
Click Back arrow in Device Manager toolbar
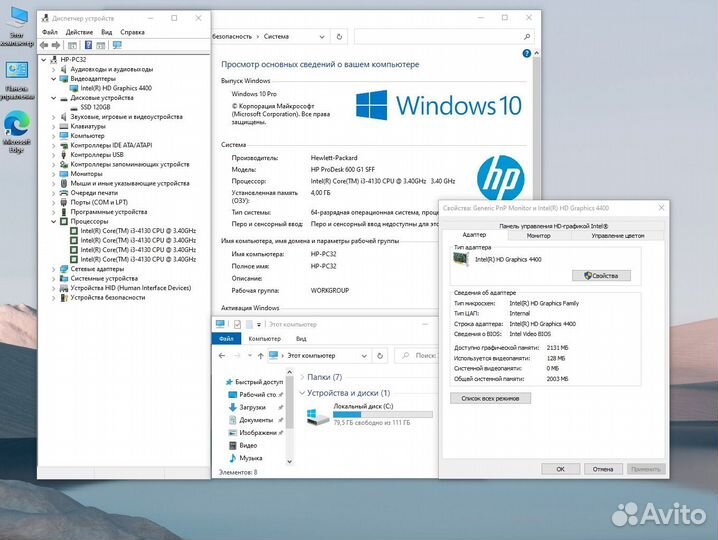coord(44,45)
